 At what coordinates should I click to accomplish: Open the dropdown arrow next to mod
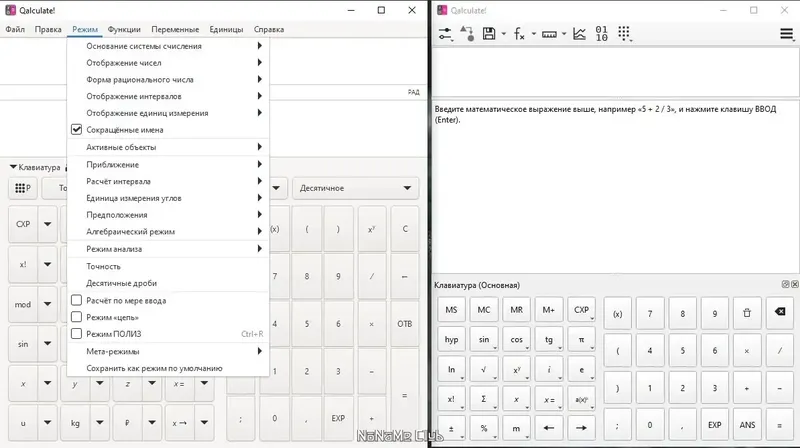[x=47, y=304]
